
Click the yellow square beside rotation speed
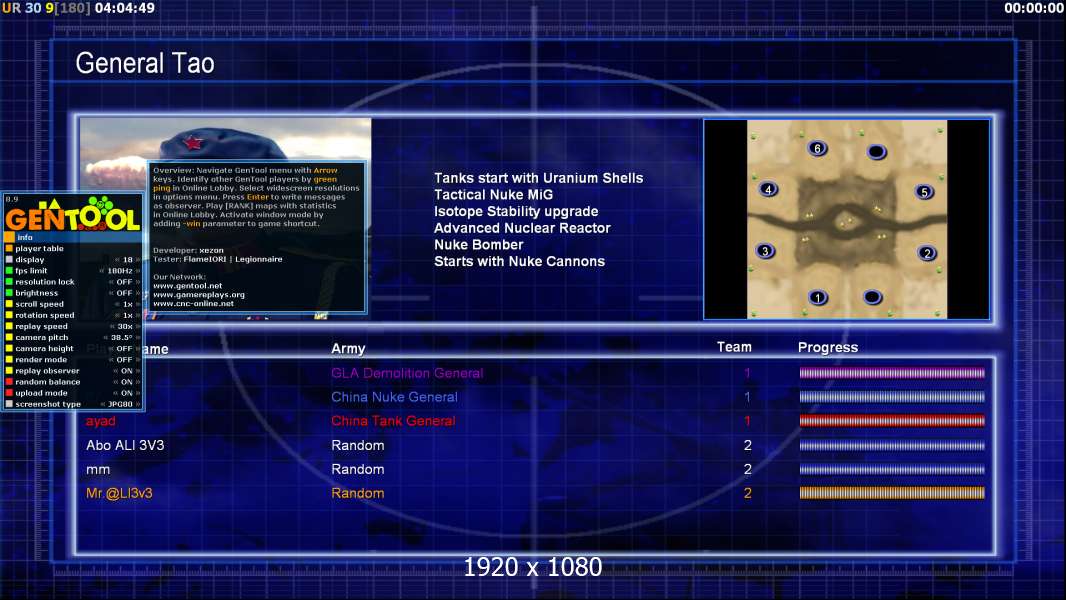pos(10,315)
